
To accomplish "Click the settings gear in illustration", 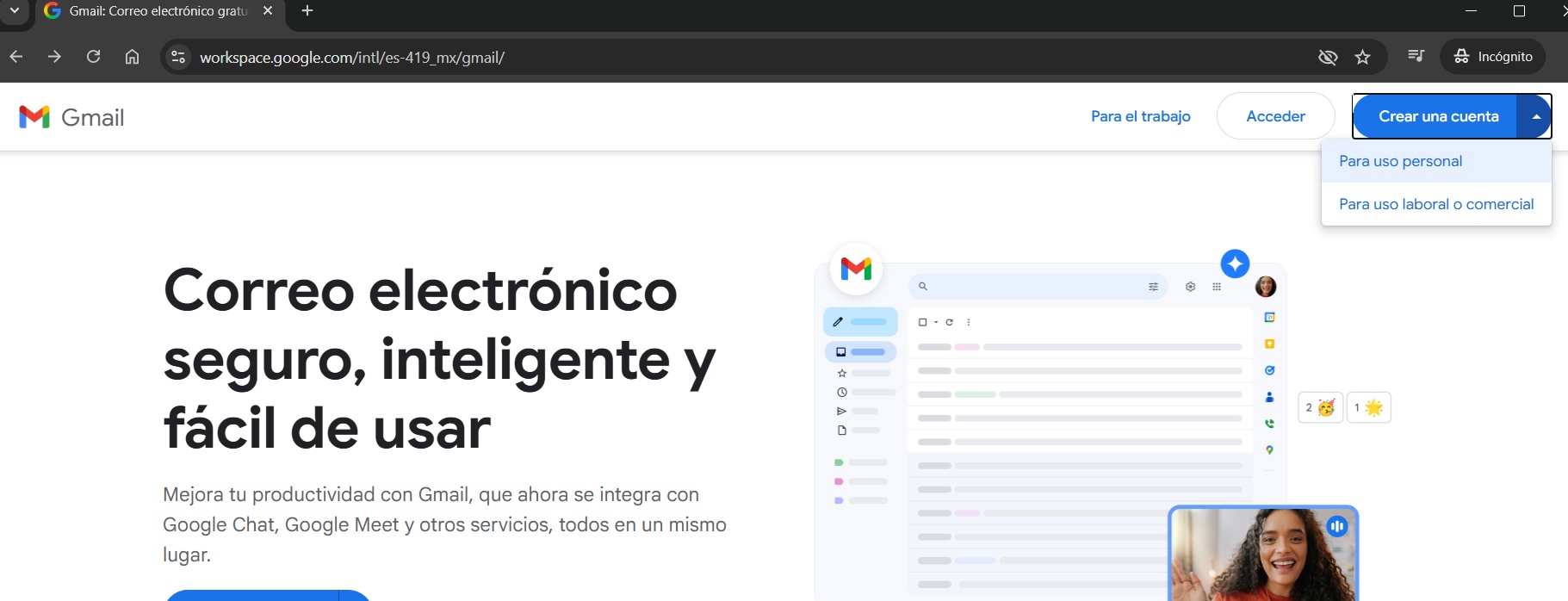I will tap(1190, 287).
